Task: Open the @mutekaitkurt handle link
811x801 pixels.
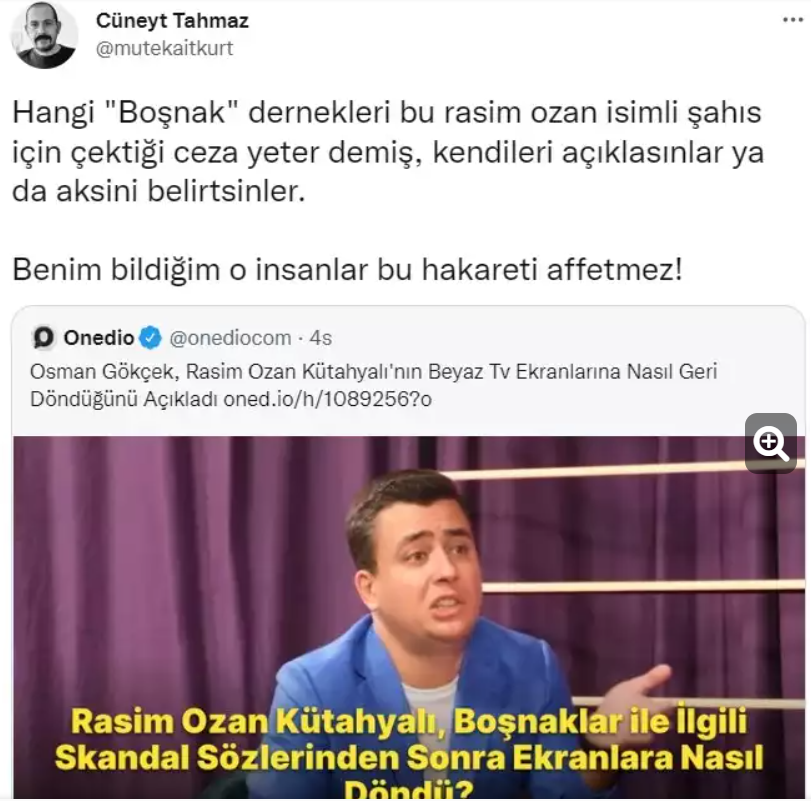Action: (164, 49)
